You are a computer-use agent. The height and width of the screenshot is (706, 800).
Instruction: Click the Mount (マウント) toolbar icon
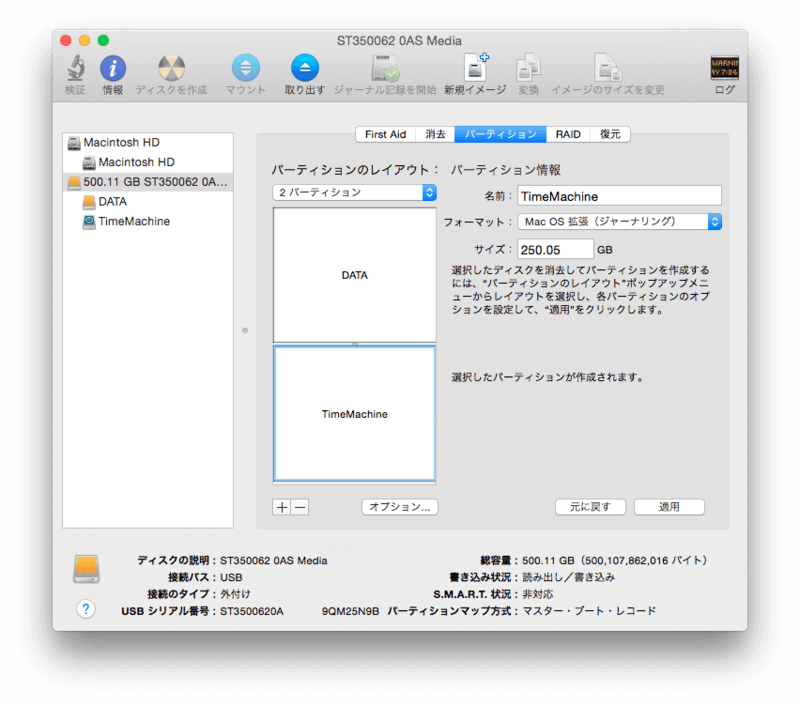245,70
